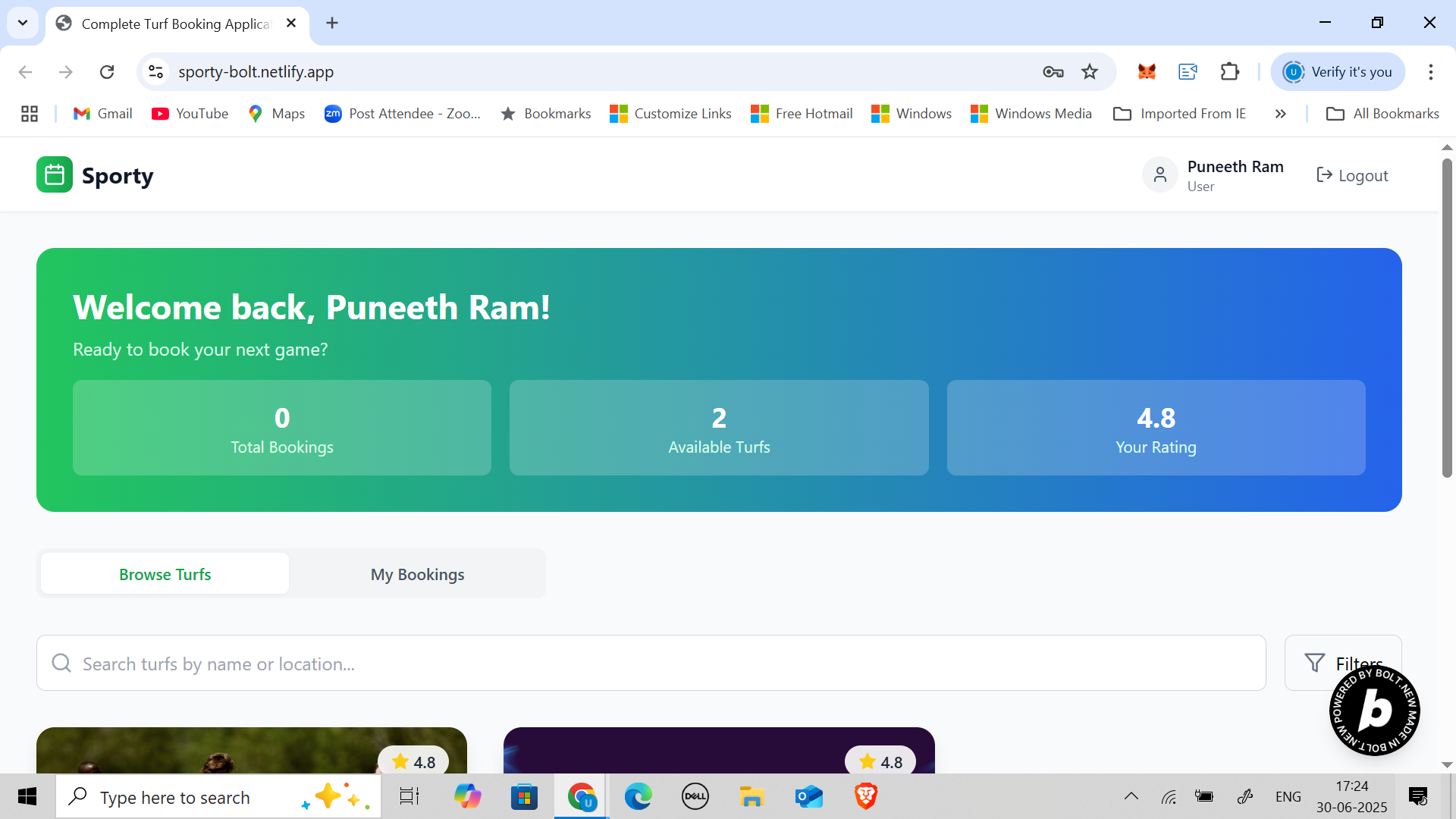The image size is (1456, 819).
Task: Click the user profile avatar icon
Action: pyautogui.click(x=1159, y=175)
